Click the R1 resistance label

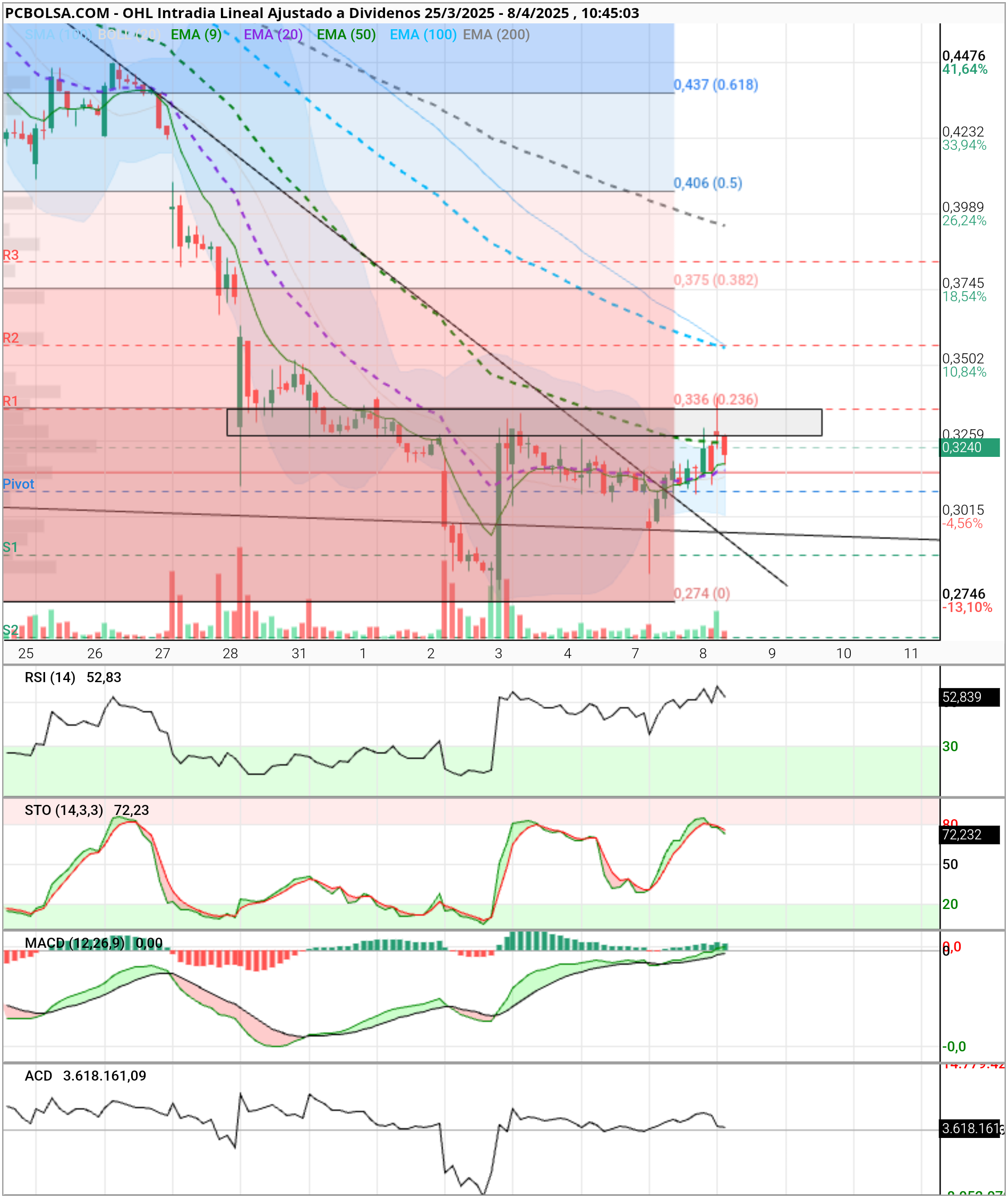(11, 401)
